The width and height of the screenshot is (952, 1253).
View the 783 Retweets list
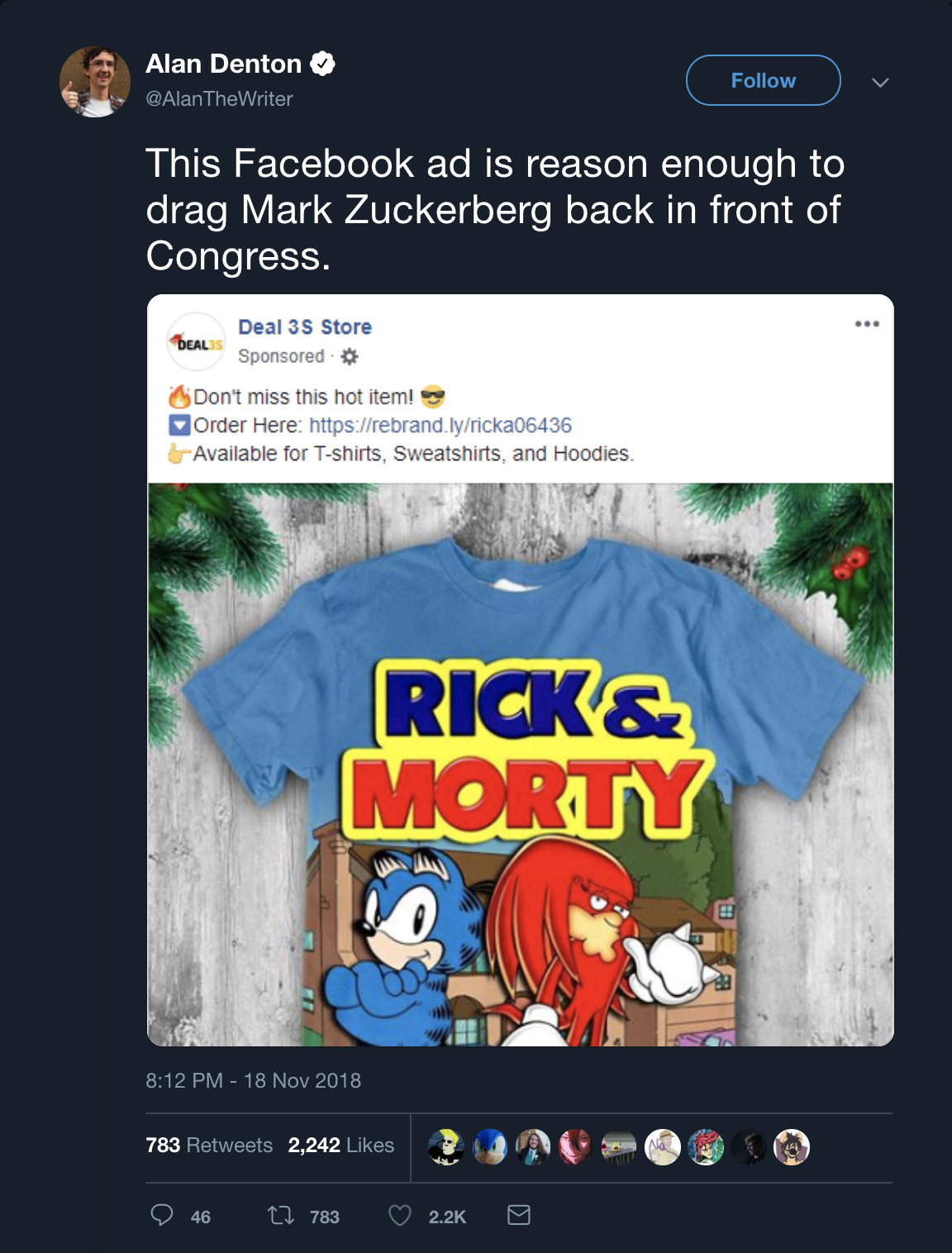pyautogui.click(x=208, y=1146)
